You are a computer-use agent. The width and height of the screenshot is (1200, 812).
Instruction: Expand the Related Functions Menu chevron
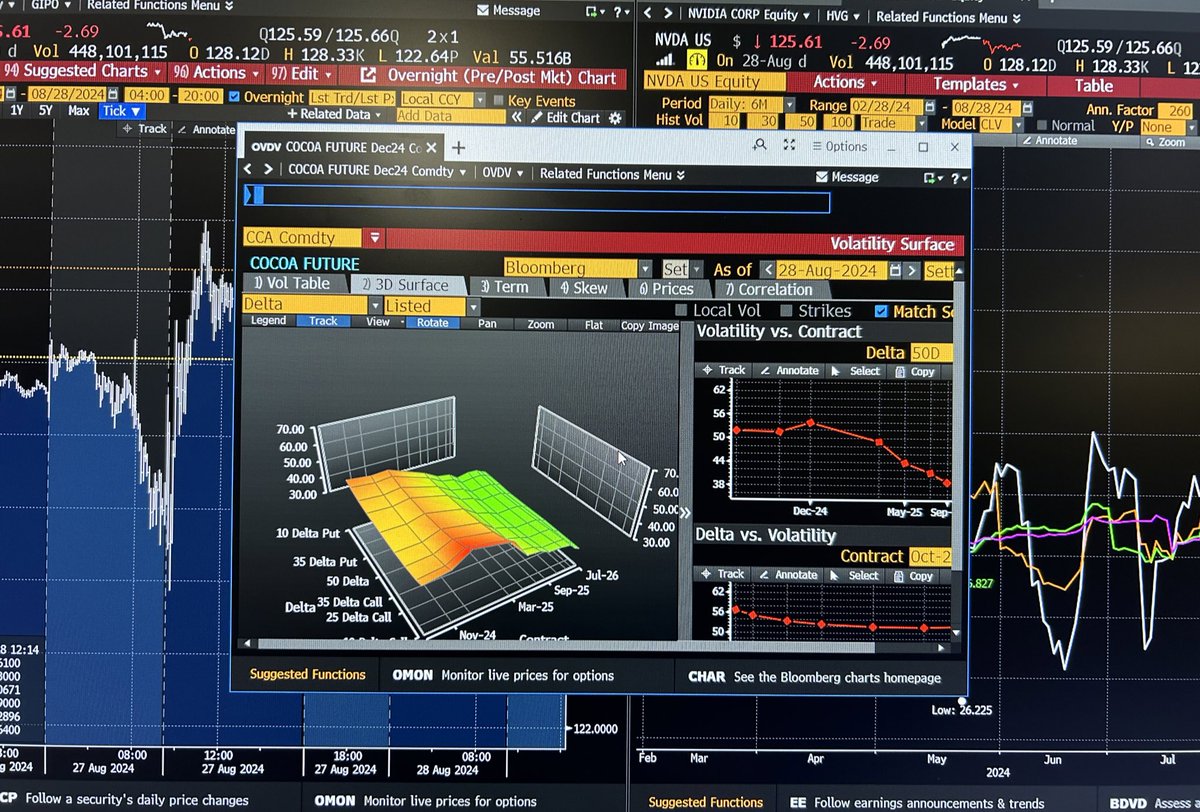coord(679,175)
